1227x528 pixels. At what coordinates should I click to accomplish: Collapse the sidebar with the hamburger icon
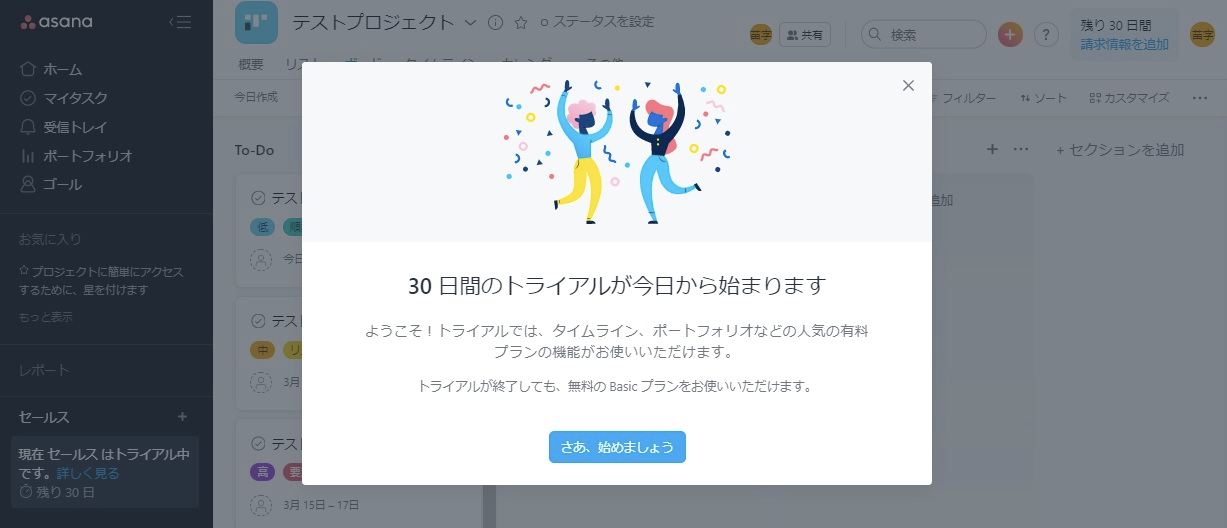click(x=180, y=21)
